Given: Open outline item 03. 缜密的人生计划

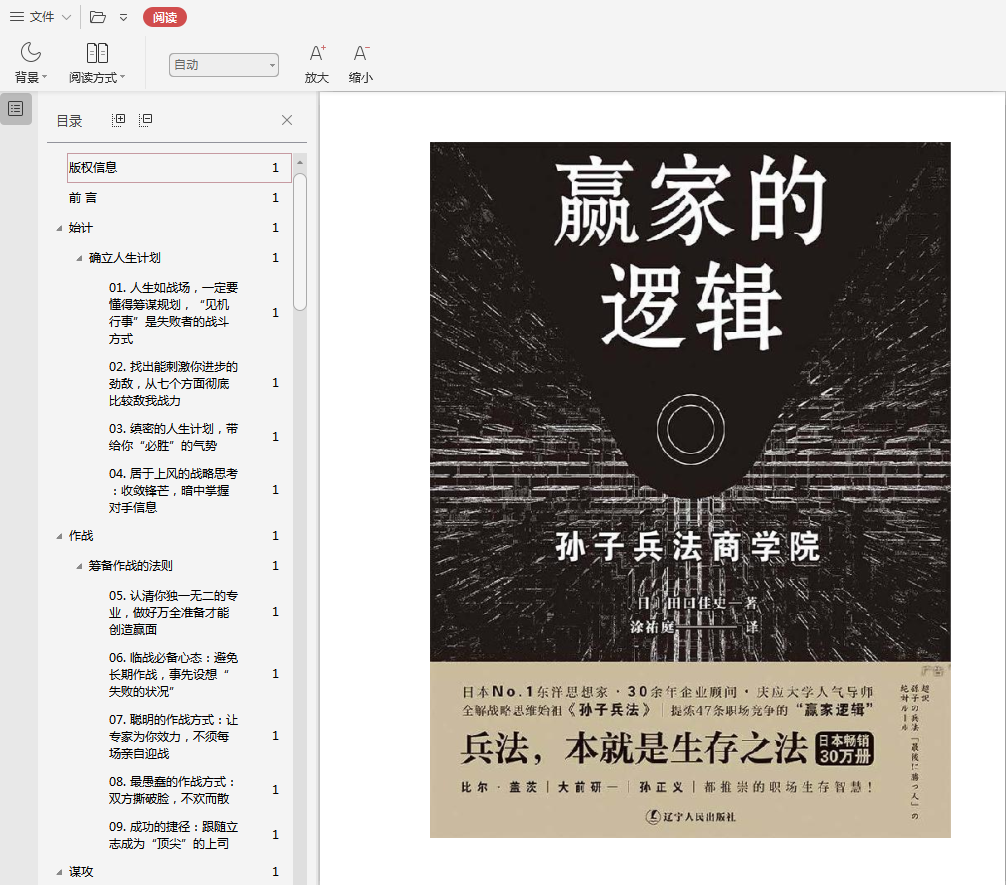Looking at the screenshot, I should 173,437.
